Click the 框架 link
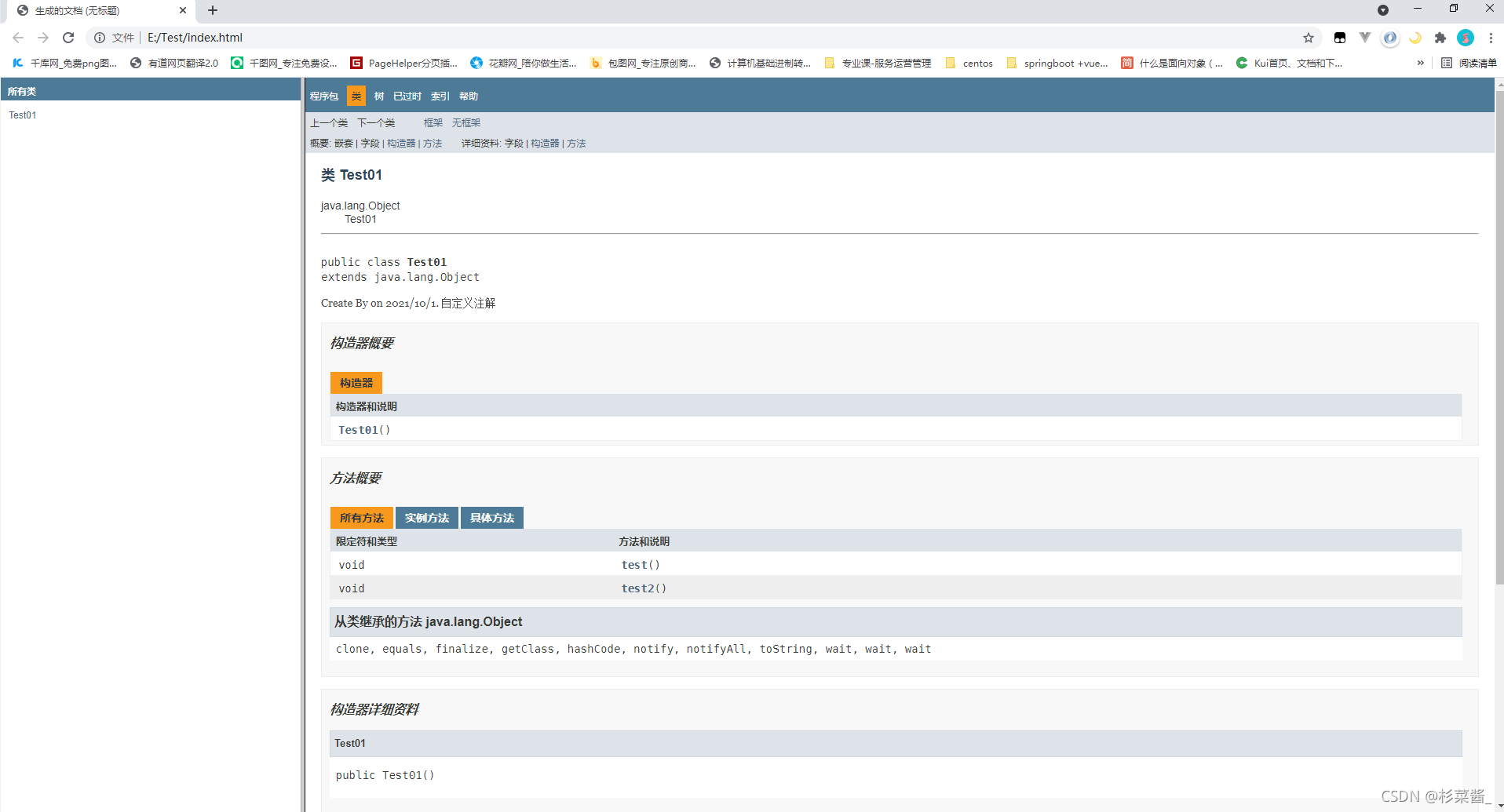 pyautogui.click(x=433, y=123)
